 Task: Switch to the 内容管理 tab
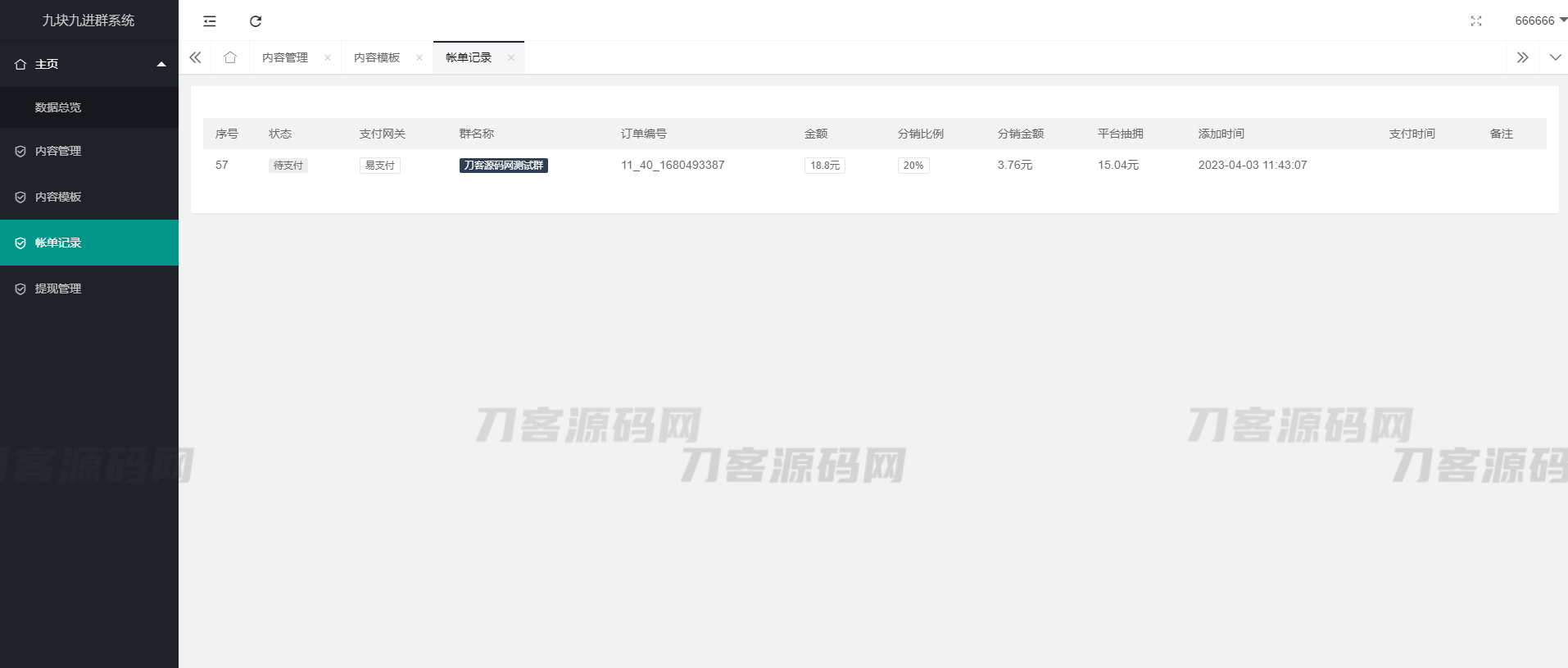(285, 57)
